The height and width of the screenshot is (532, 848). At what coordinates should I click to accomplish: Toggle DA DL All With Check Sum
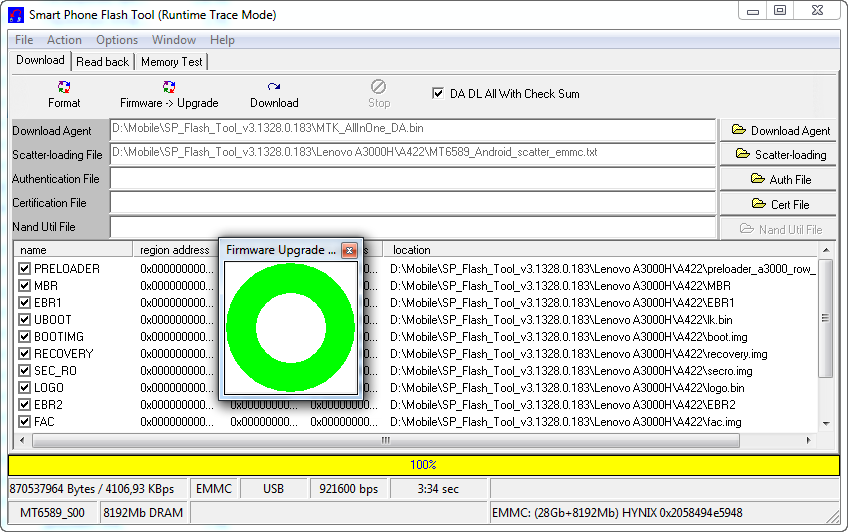coord(438,93)
